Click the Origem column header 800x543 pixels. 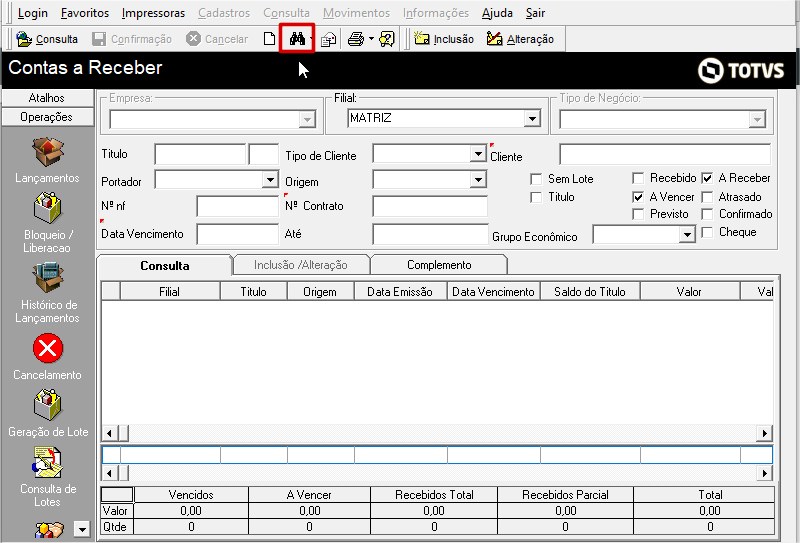[320, 291]
